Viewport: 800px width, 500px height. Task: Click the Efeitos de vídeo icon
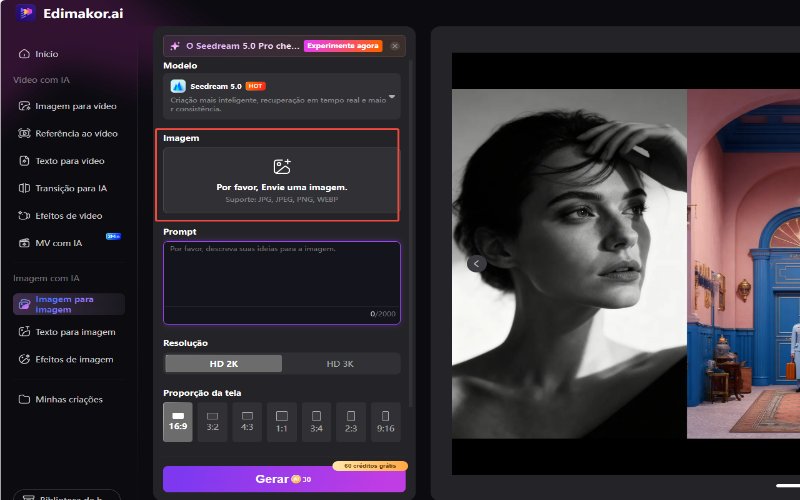[24, 216]
